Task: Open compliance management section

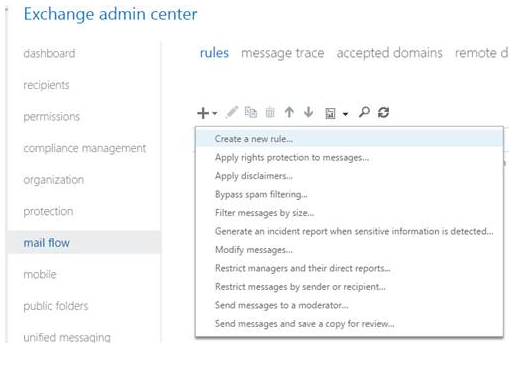Action: [x=85, y=148]
